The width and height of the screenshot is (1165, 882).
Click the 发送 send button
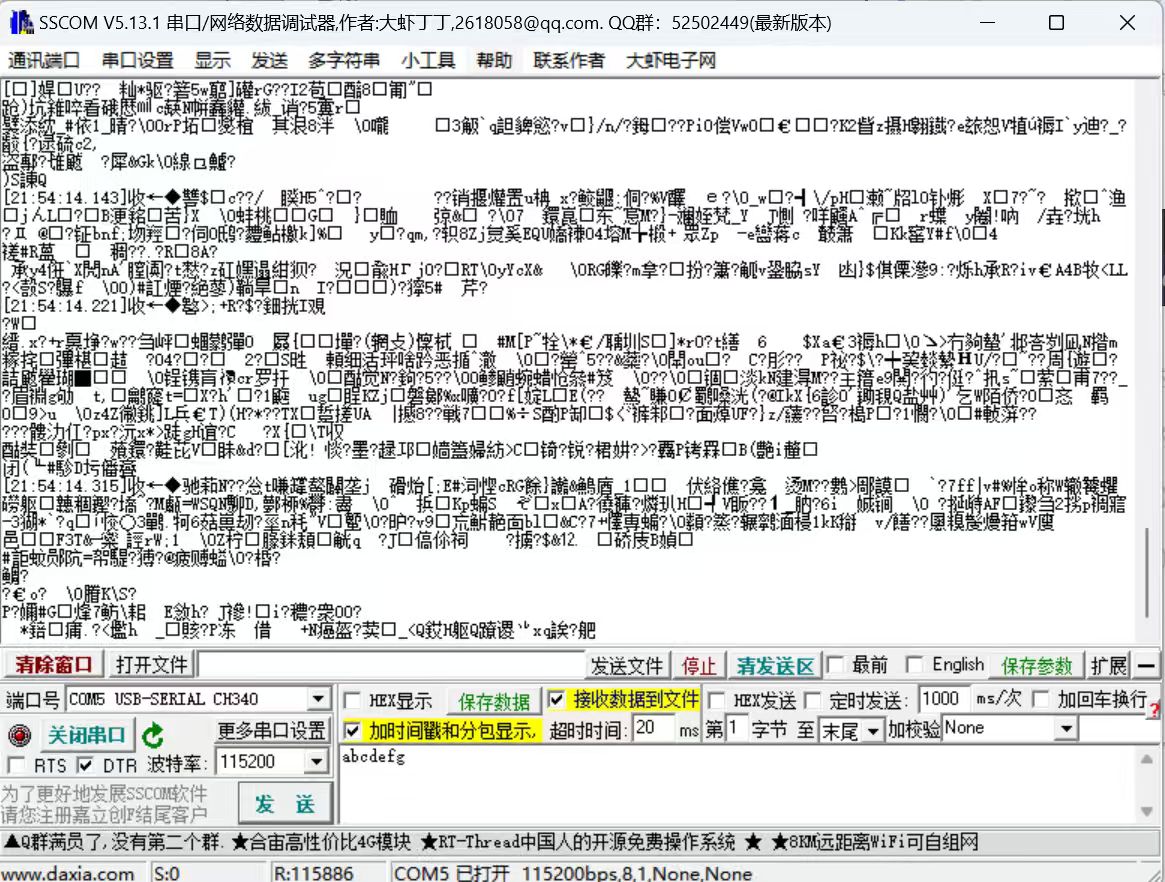pyautogui.click(x=285, y=804)
